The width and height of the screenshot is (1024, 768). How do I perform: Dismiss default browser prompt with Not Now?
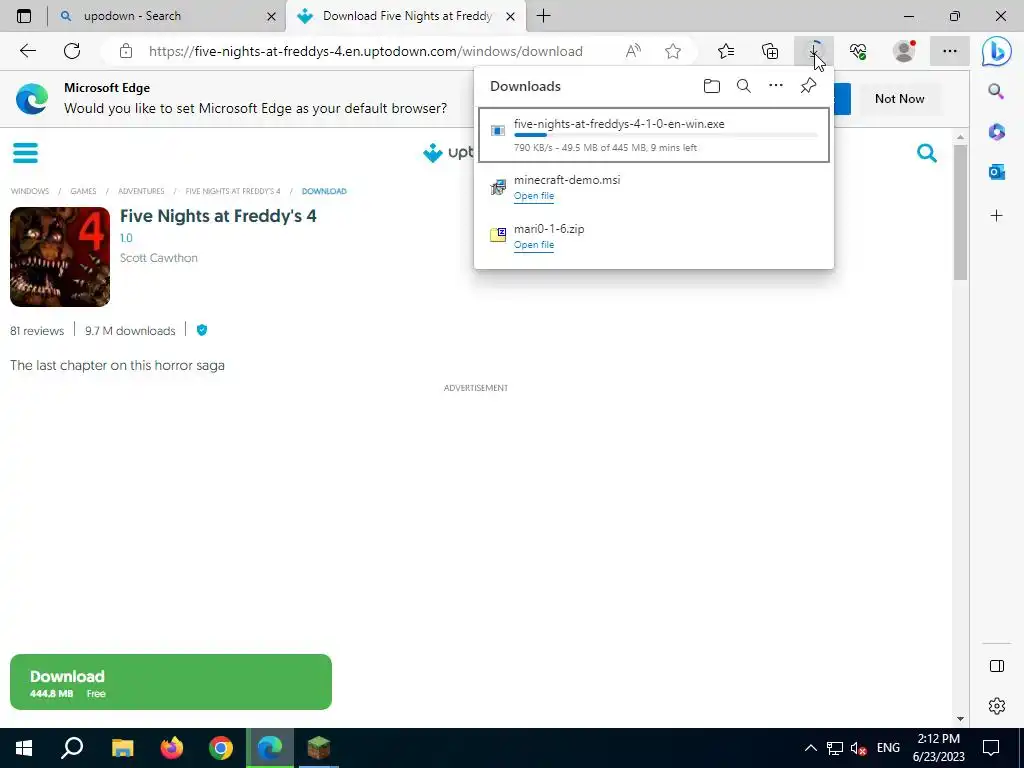pos(899,99)
